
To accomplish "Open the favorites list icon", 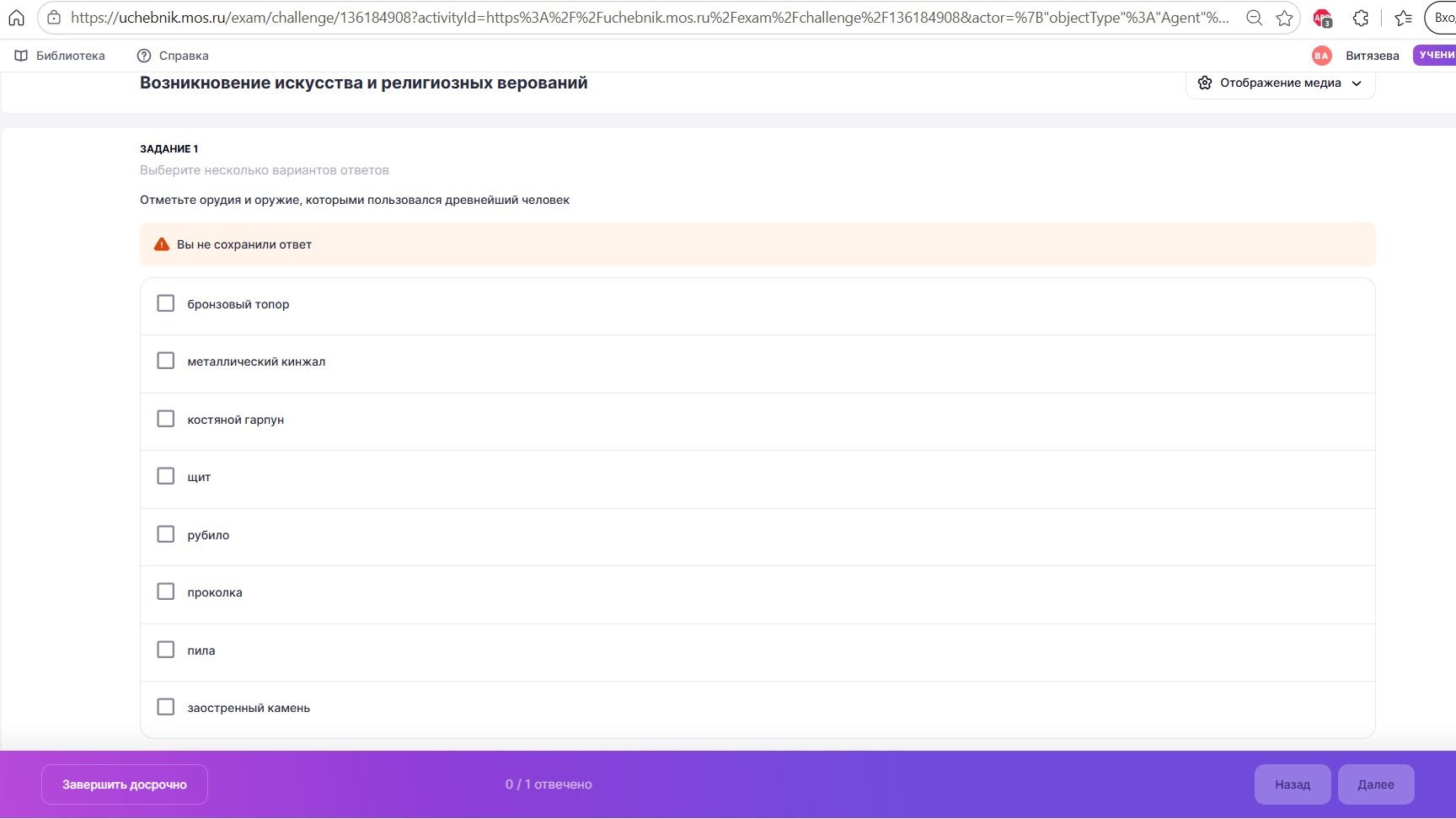I will tap(1403, 18).
